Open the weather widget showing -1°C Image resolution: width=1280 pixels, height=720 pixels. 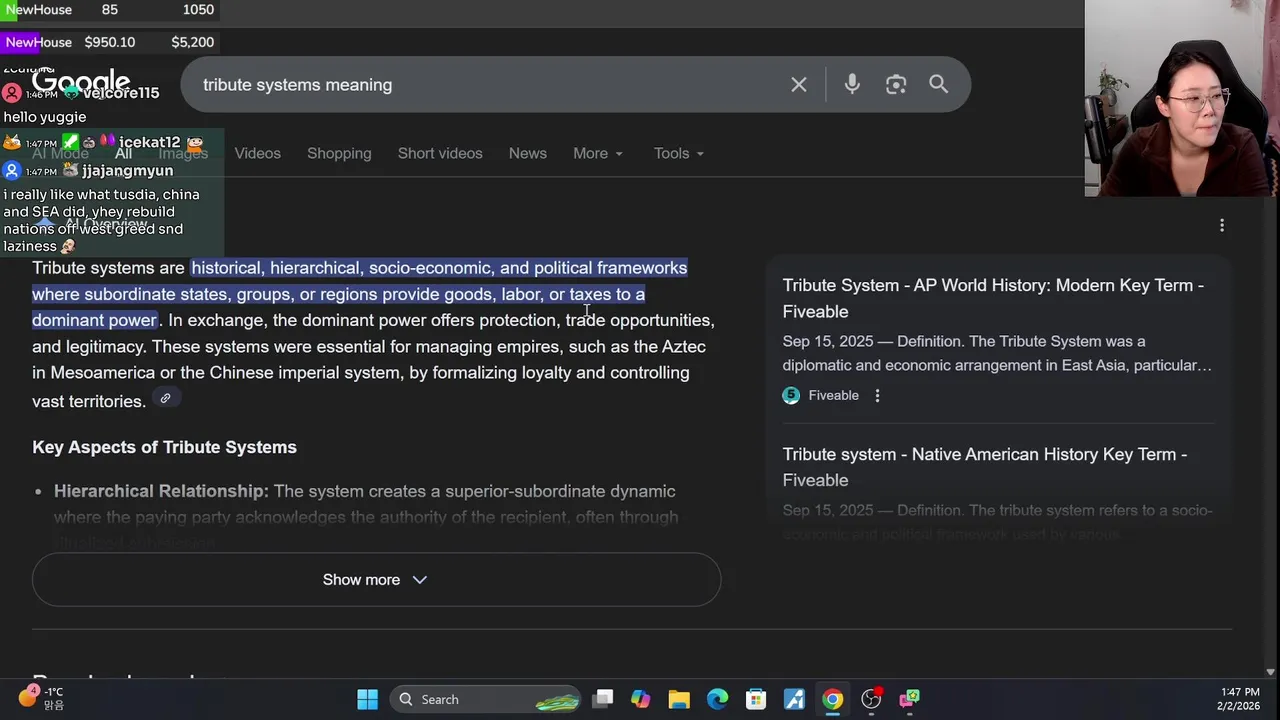(x=40, y=697)
